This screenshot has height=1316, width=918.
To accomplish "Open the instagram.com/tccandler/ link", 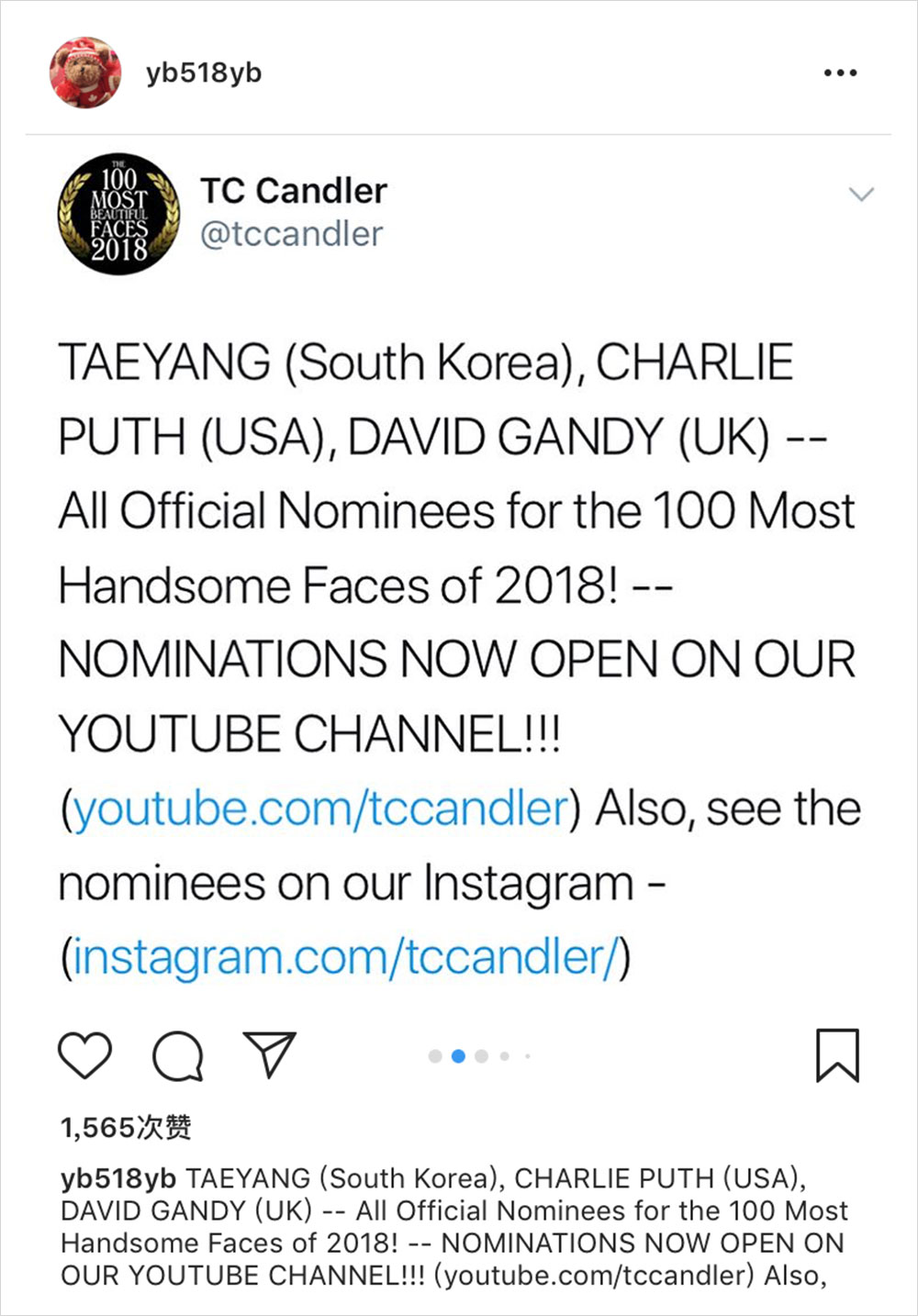I will coord(346,957).
